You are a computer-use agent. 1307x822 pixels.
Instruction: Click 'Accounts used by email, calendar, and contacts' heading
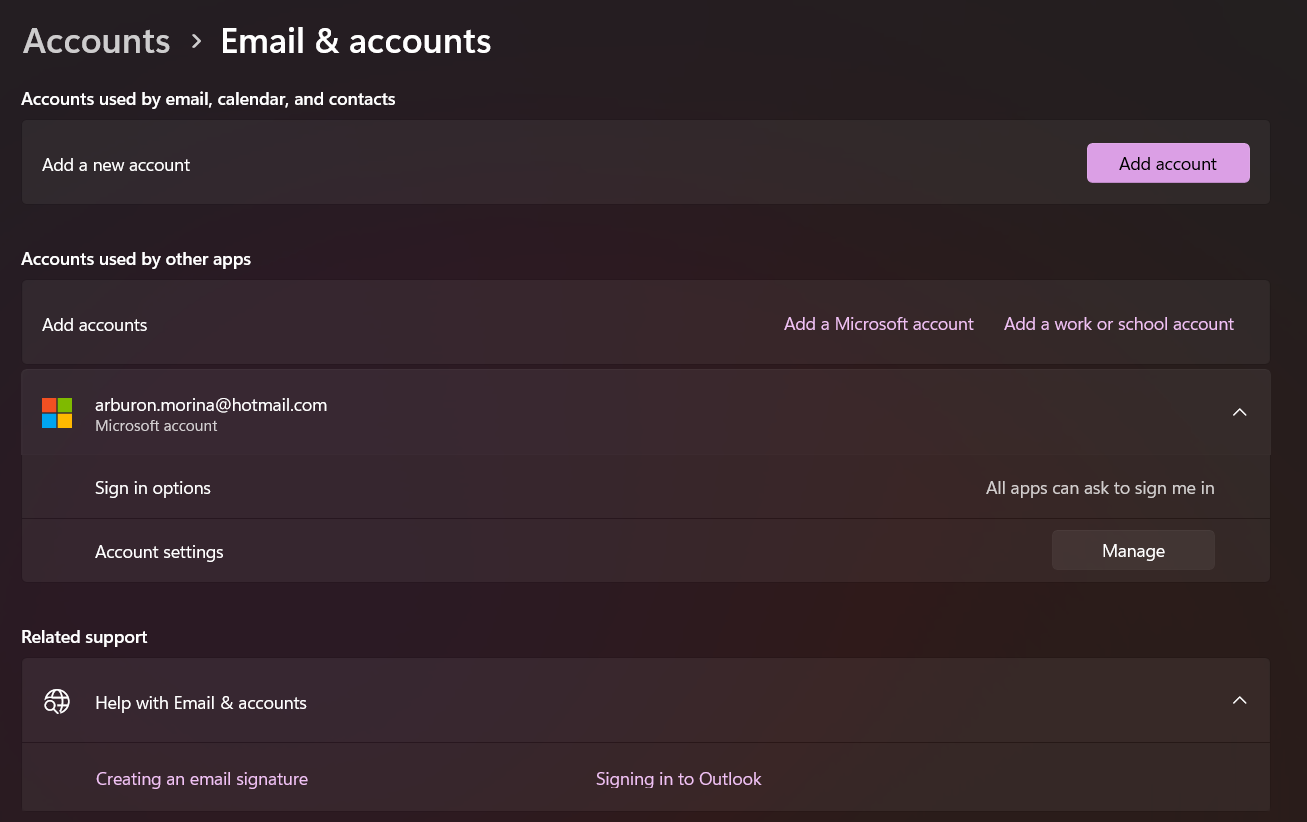(208, 99)
